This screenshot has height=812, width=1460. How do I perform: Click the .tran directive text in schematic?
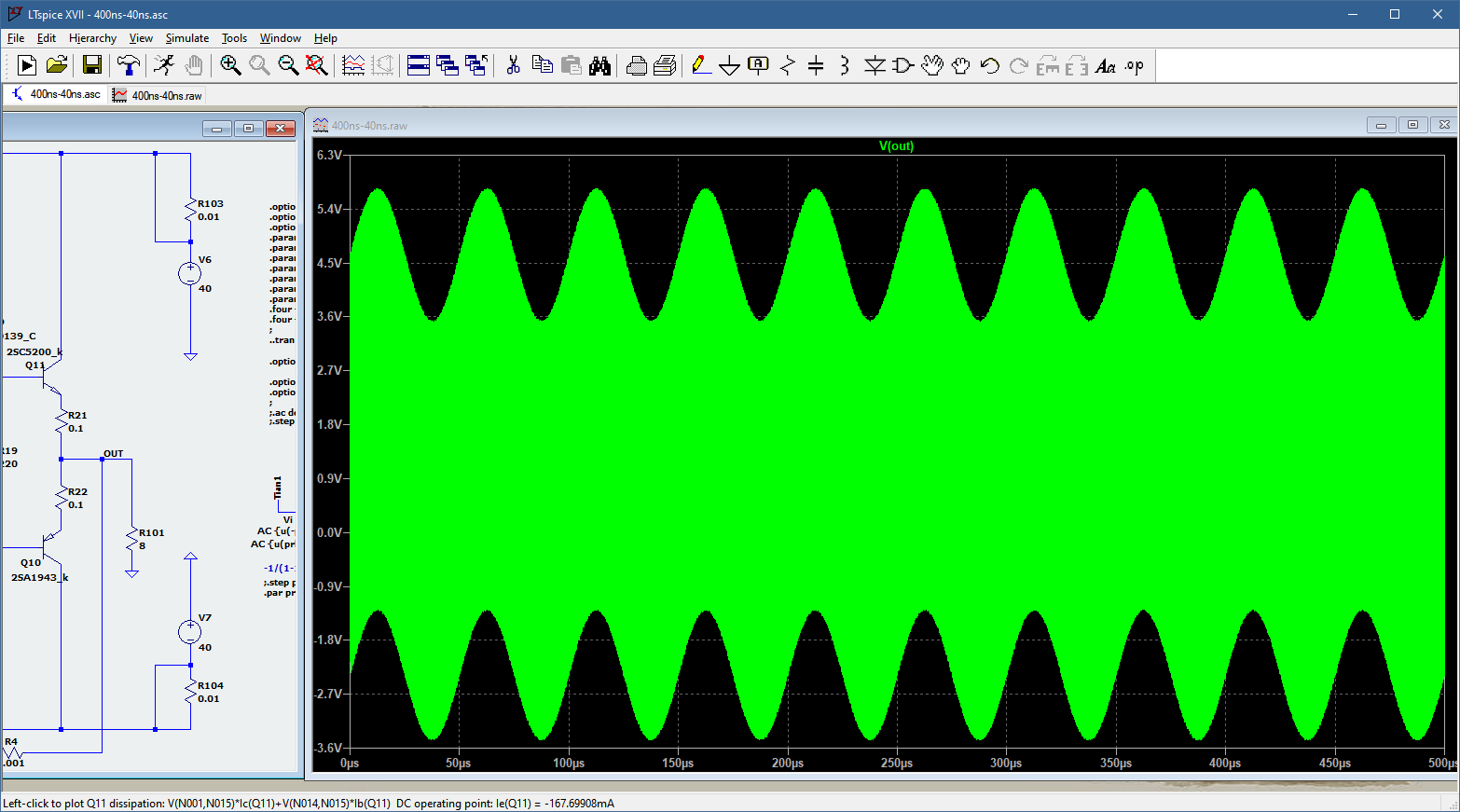tap(282, 340)
